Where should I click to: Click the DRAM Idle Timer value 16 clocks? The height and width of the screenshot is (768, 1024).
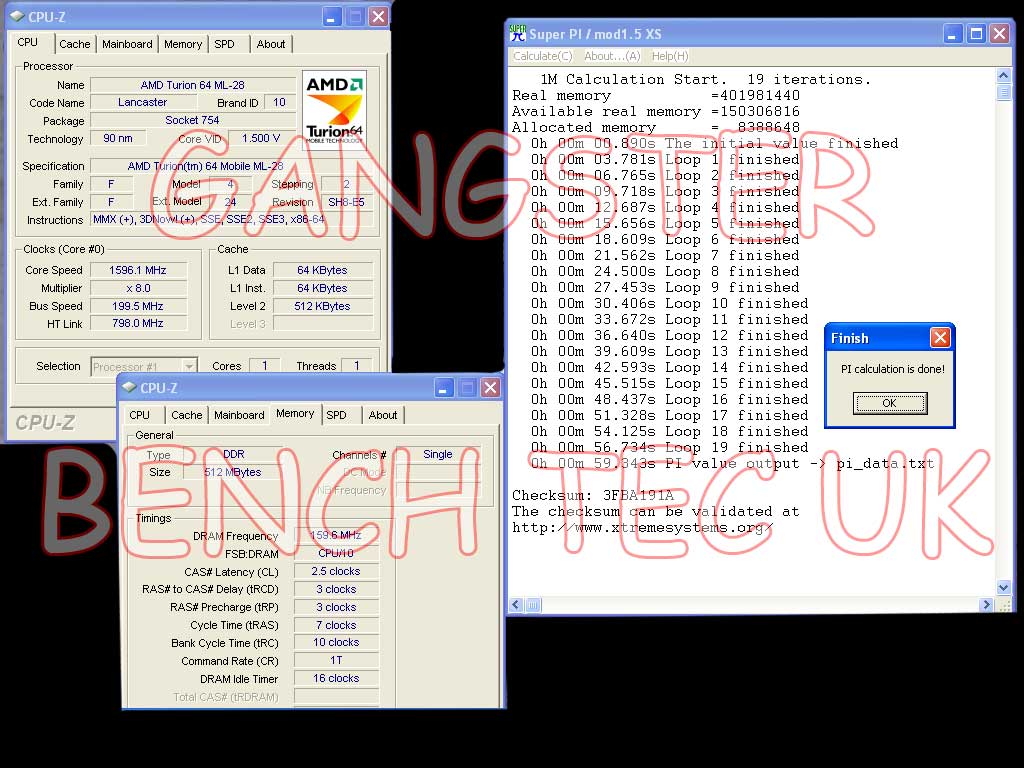[x=336, y=678]
